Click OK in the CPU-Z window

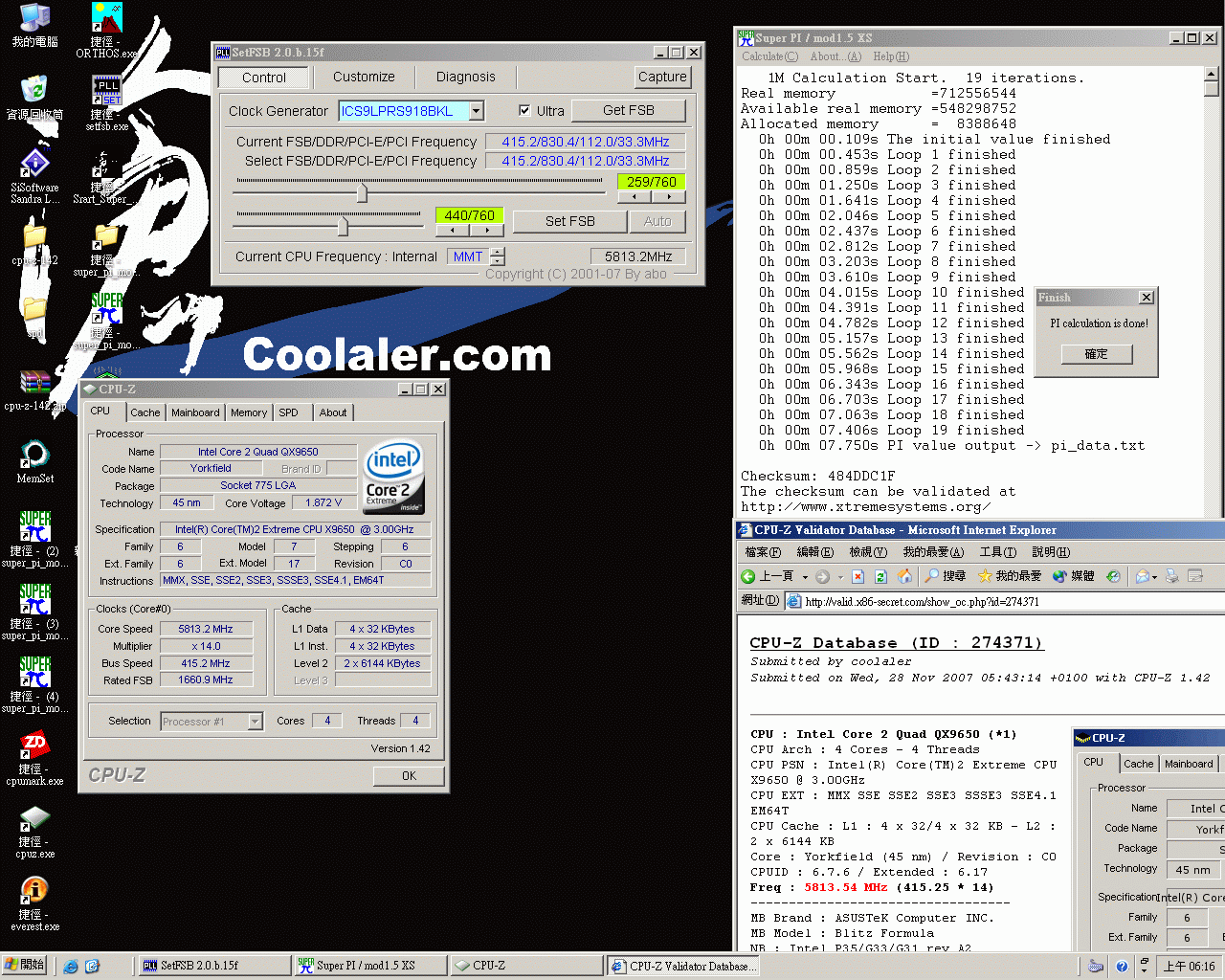(409, 776)
